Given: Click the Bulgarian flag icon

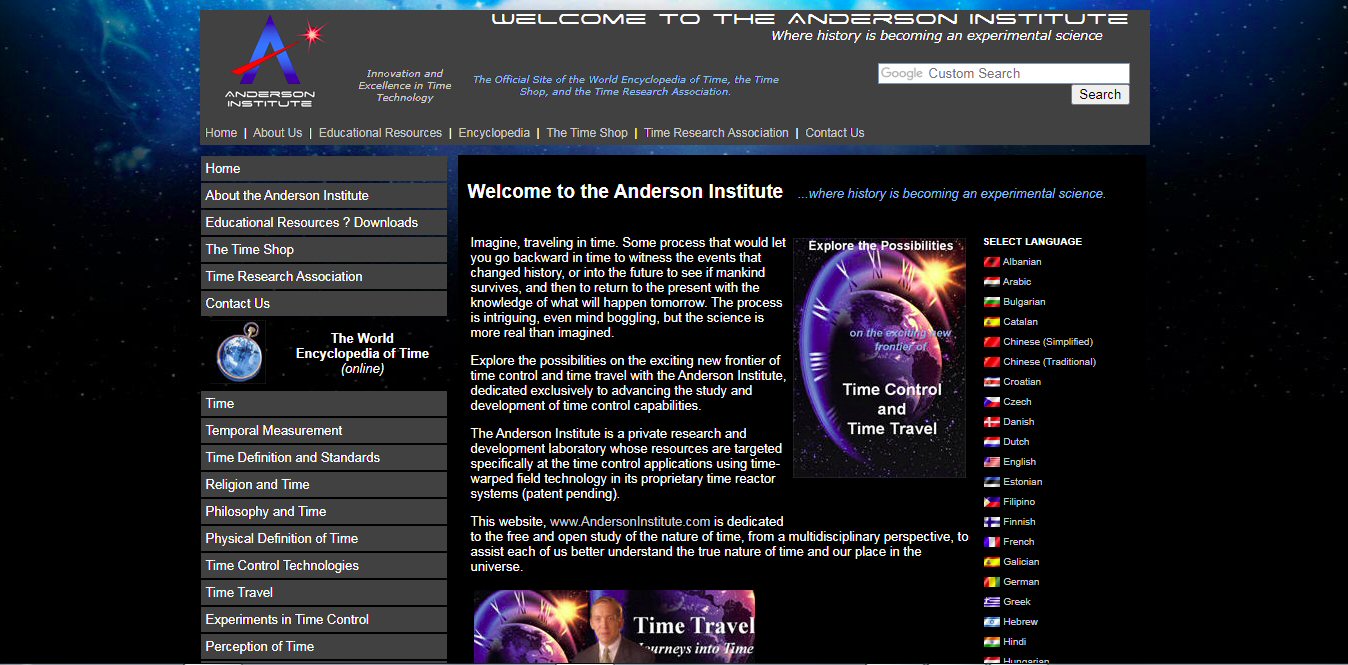Looking at the screenshot, I should pos(992,302).
